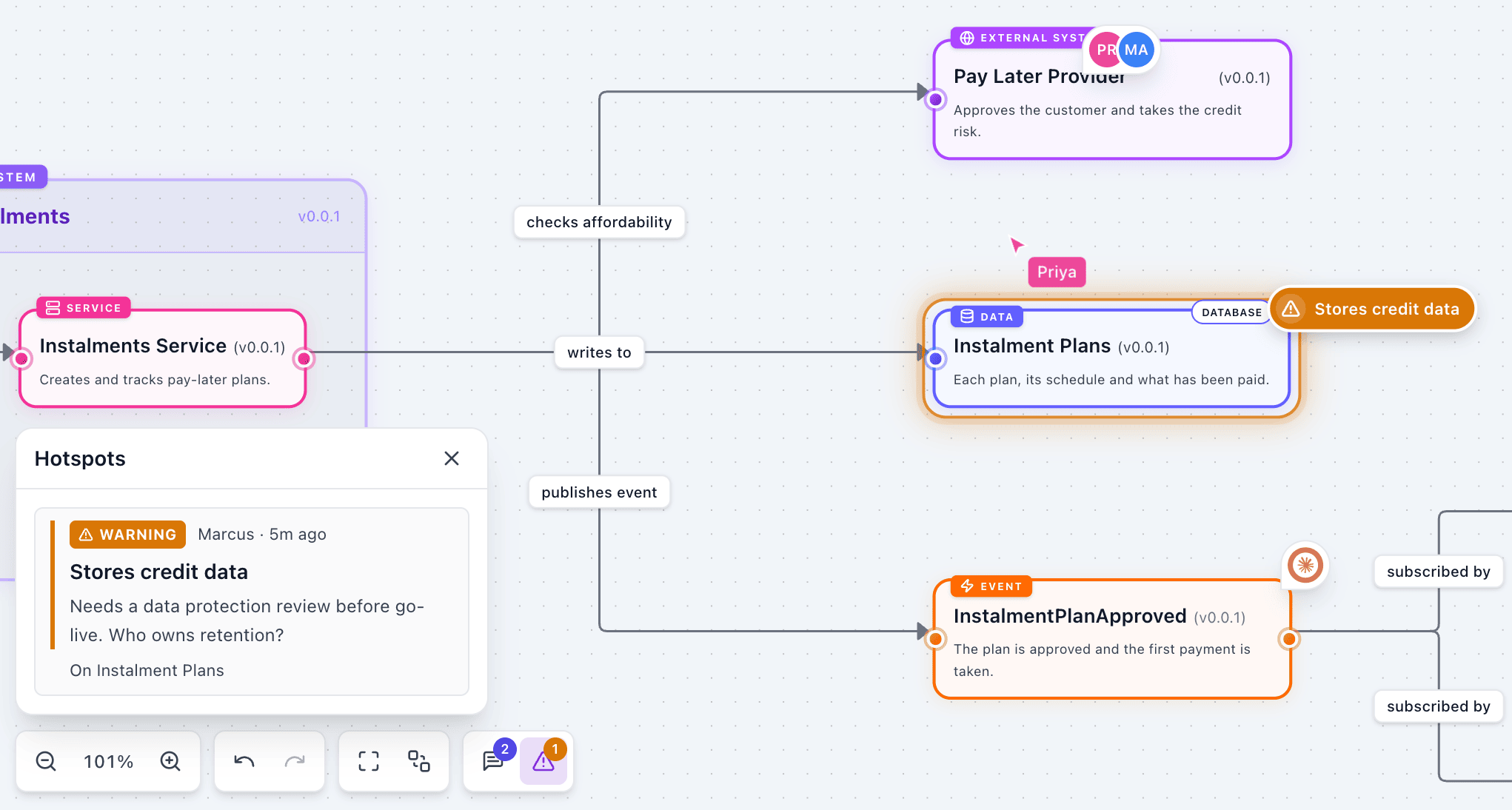Toggle the hotspots warning panel button
This screenshot has width=1512, height=810.
click(543, 761)
